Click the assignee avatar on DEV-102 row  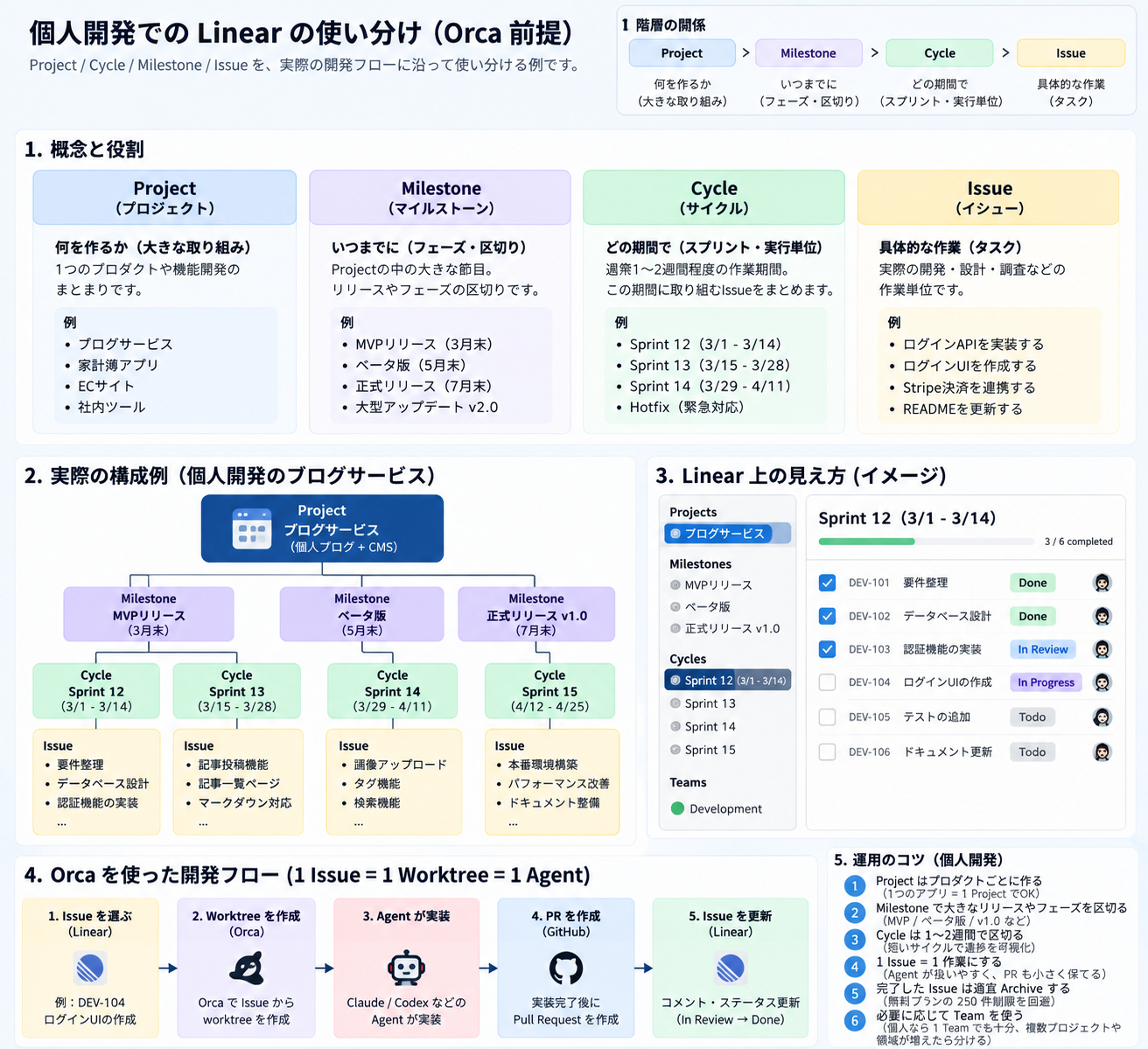pos(1102,616)
